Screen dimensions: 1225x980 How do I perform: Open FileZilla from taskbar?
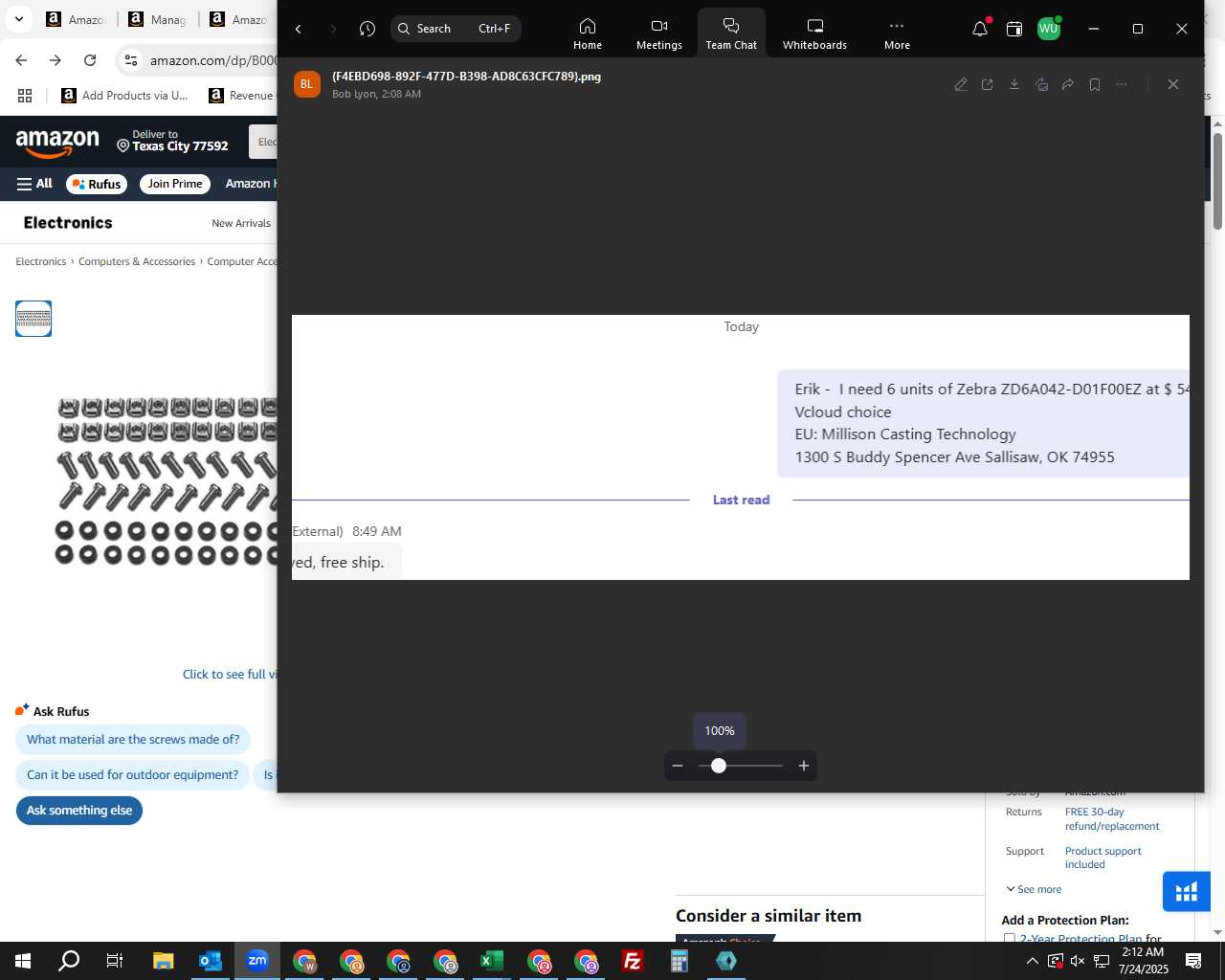click(633, 961)
